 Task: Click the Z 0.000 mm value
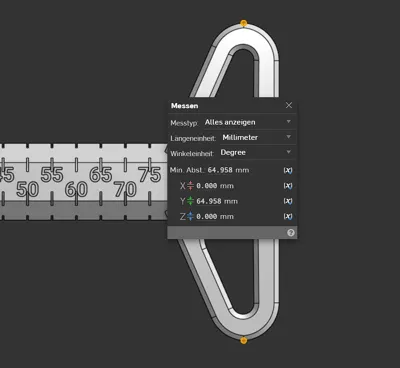pyautogui.click(x=215, y=216)
